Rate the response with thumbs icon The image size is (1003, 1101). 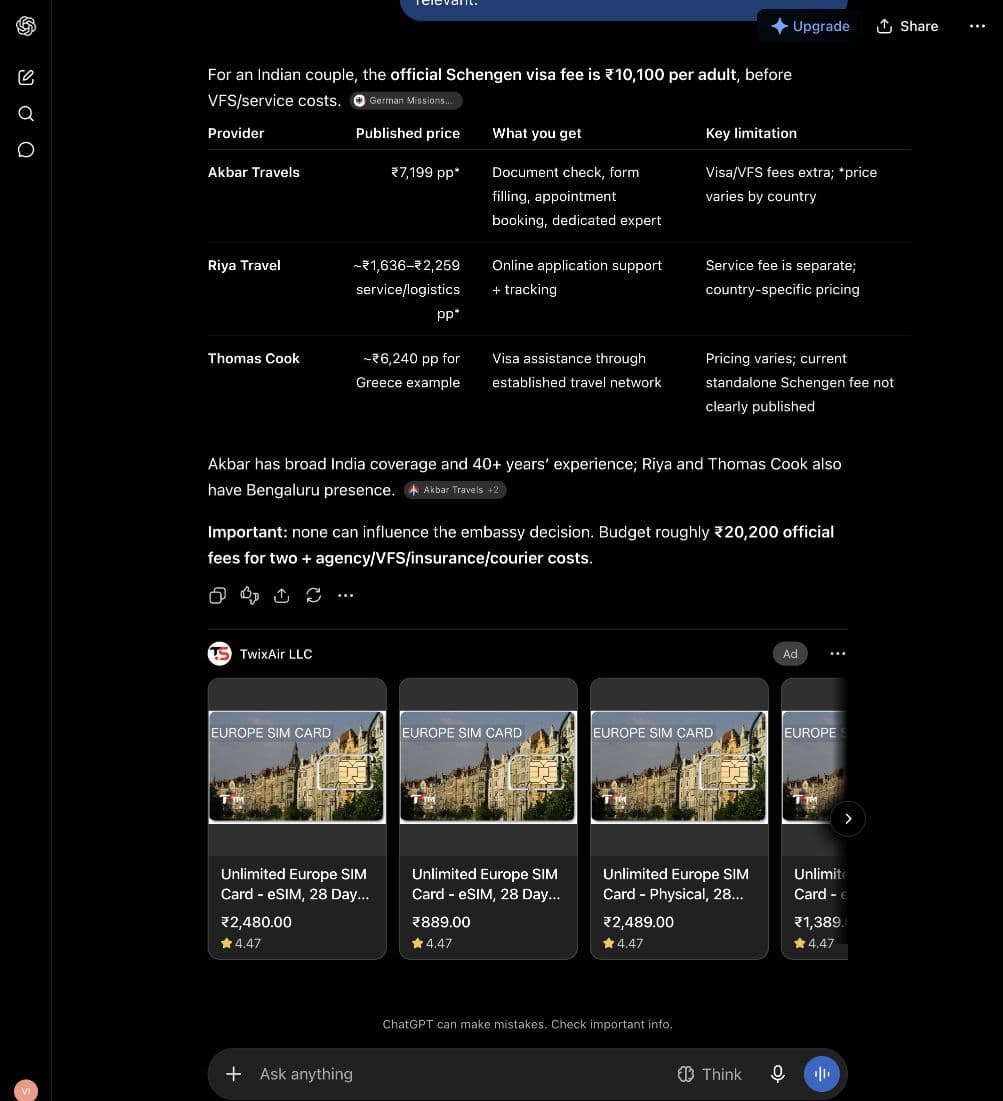coord(249,595)
